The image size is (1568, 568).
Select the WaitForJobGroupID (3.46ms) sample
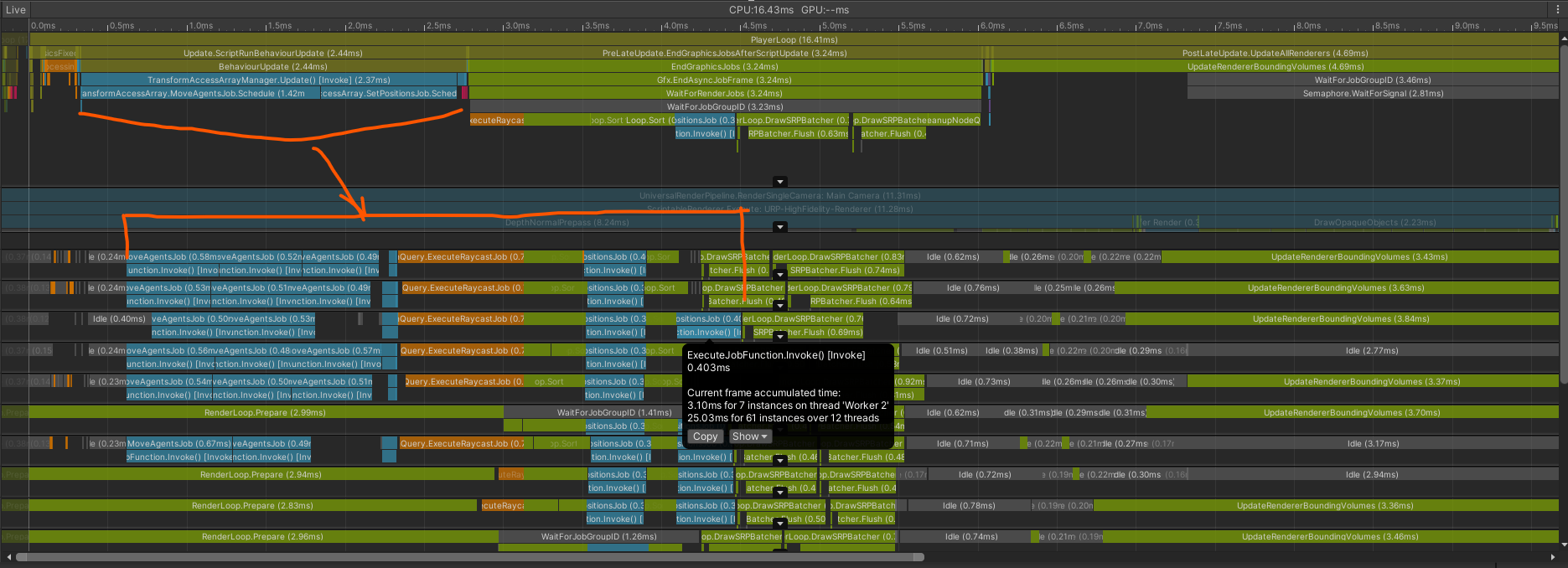click(1372, 80)
